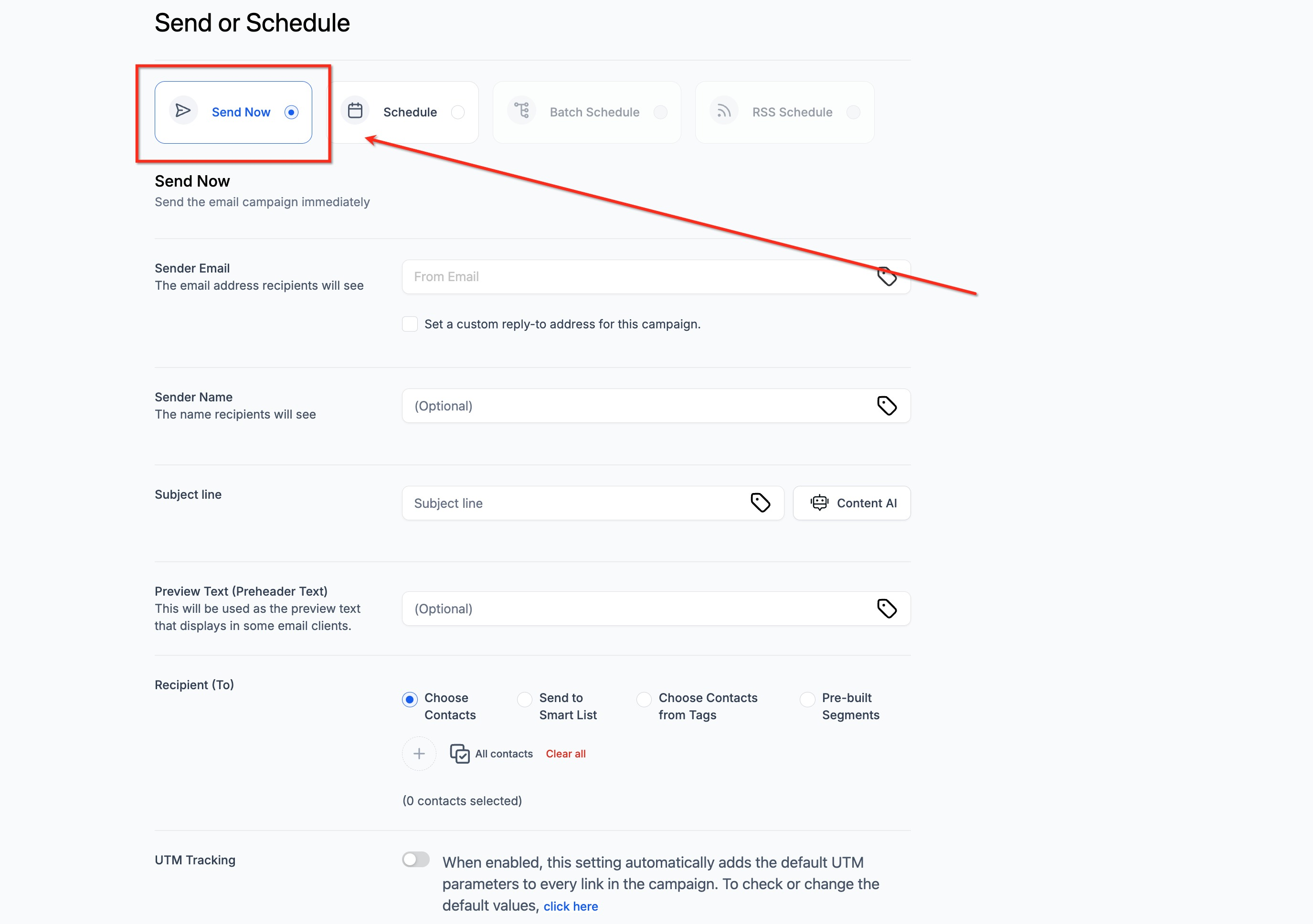The image size is (1313, 924).
Task: Toggle the UTM Tracking switch
Action: click(x=416, y=860)
